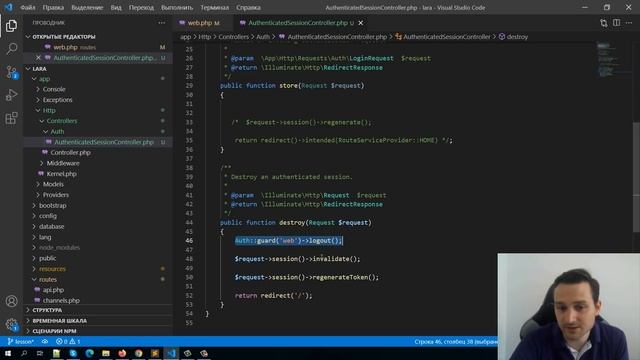Open the Search view in activity bar

coord(11,49)
